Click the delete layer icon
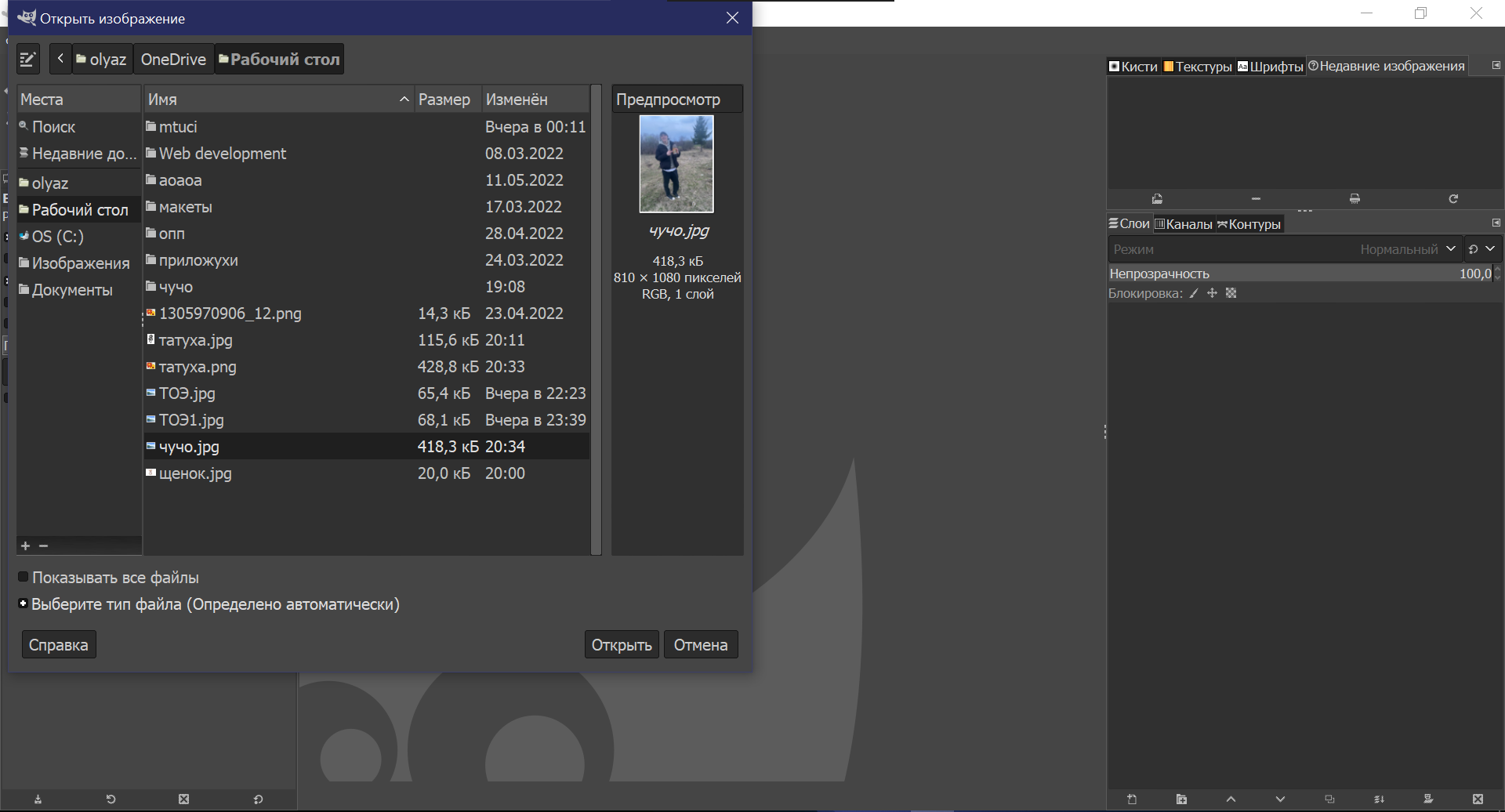This screenshot has height=812, width=1505. 1478,799
